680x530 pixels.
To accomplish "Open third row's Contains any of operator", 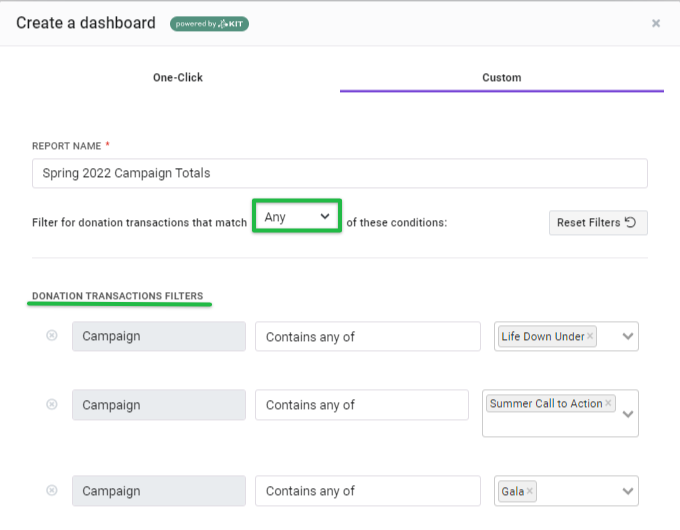I will [368, 491].
